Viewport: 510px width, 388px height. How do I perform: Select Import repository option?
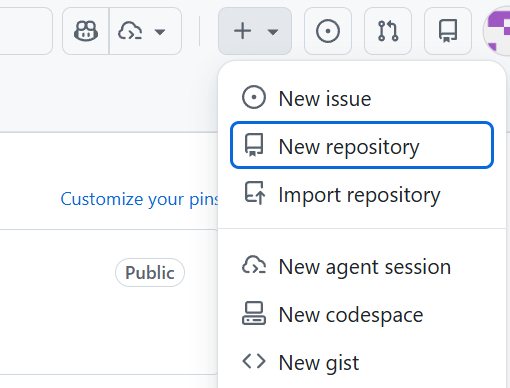tap(362, 194)
